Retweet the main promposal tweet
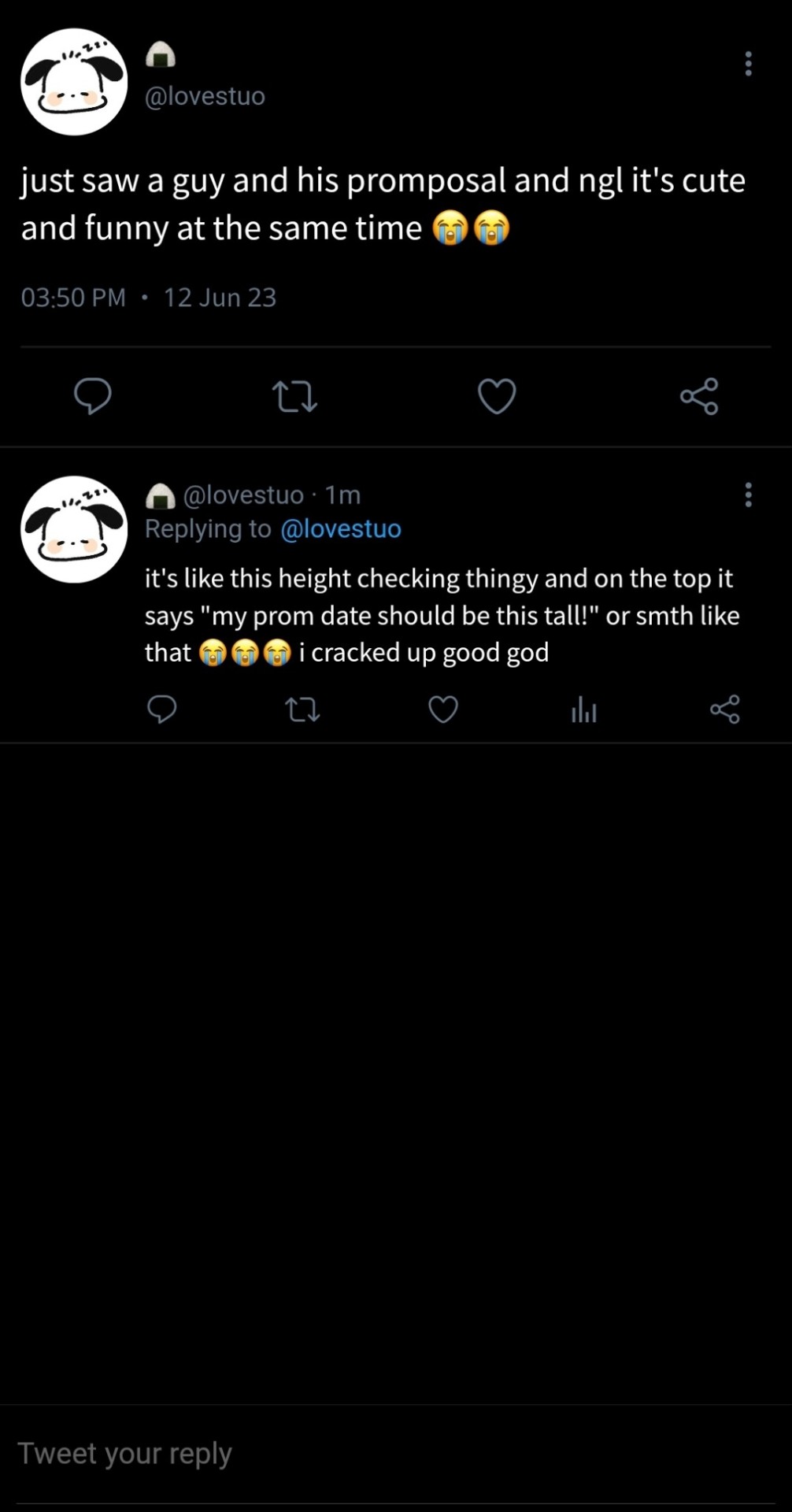Screen dimensions: 792x1512 (x=294, y=396)
